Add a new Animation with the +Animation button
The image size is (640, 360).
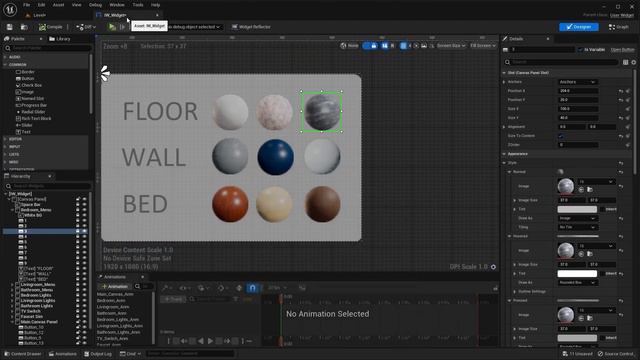[115, 287]
